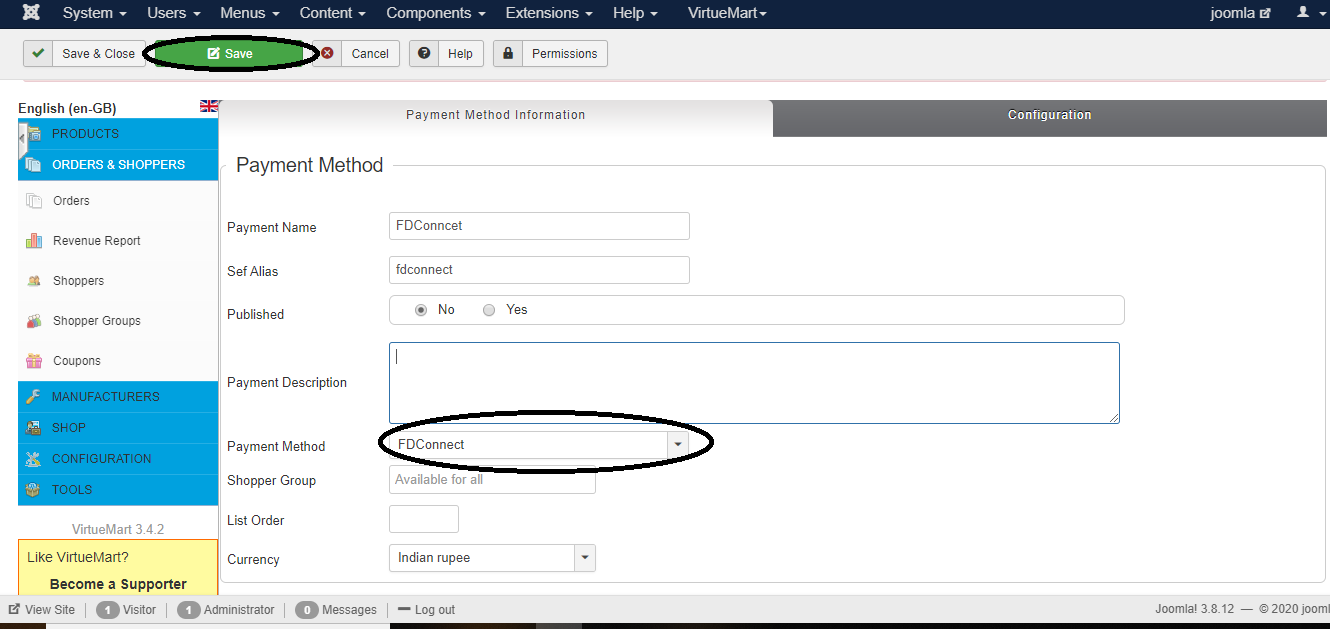
Task: Click the user account icon in top bar
Action: [x=1303, y=13]
